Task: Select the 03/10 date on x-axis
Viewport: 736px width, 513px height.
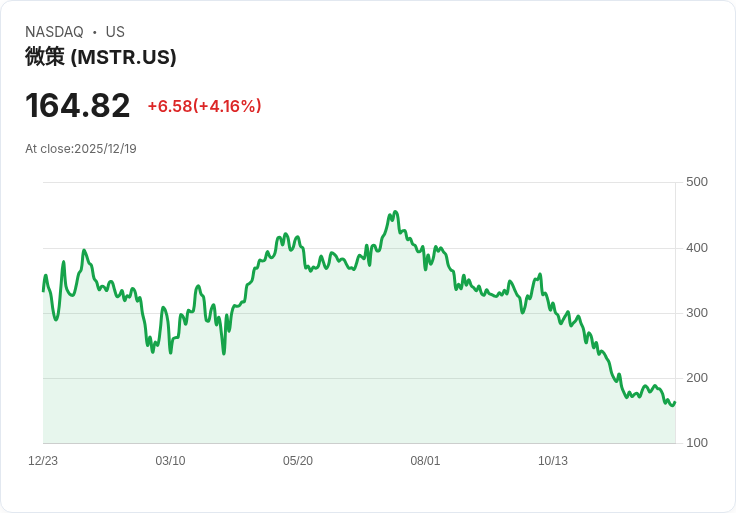Action: click(x=170, y=461)
